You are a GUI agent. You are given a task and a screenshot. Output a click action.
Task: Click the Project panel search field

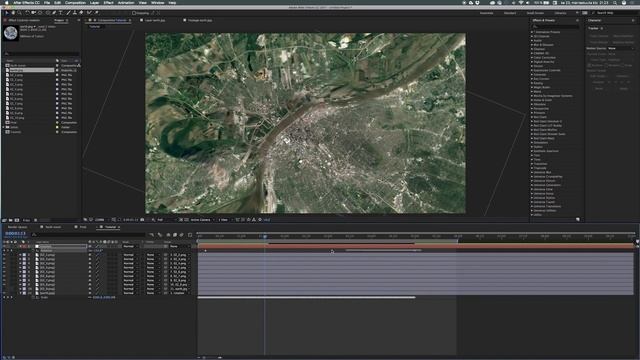(x=41, y=53)
